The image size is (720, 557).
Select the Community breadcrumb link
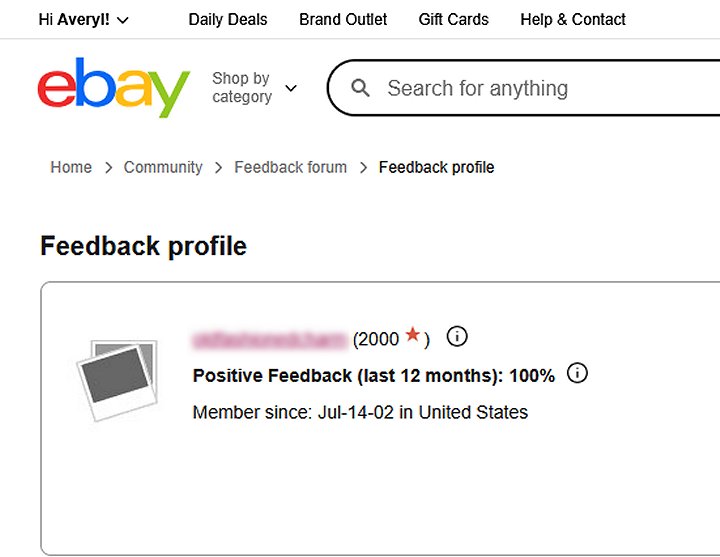(x=163, y=167)
